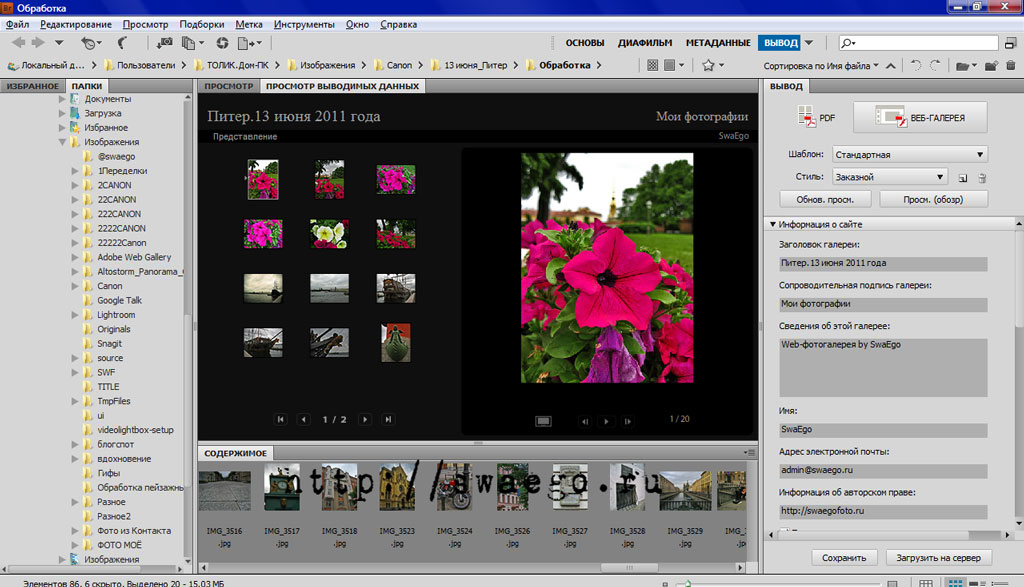Switch to the ИЗБРАННОЕ tab
The image size is (1024, 587).
(33, 86)
